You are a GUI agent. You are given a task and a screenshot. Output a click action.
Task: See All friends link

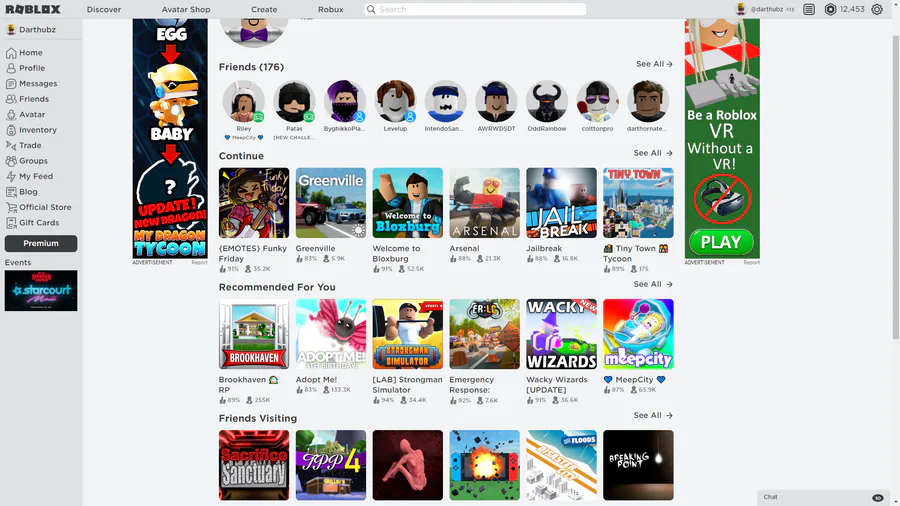click(654, 64)
